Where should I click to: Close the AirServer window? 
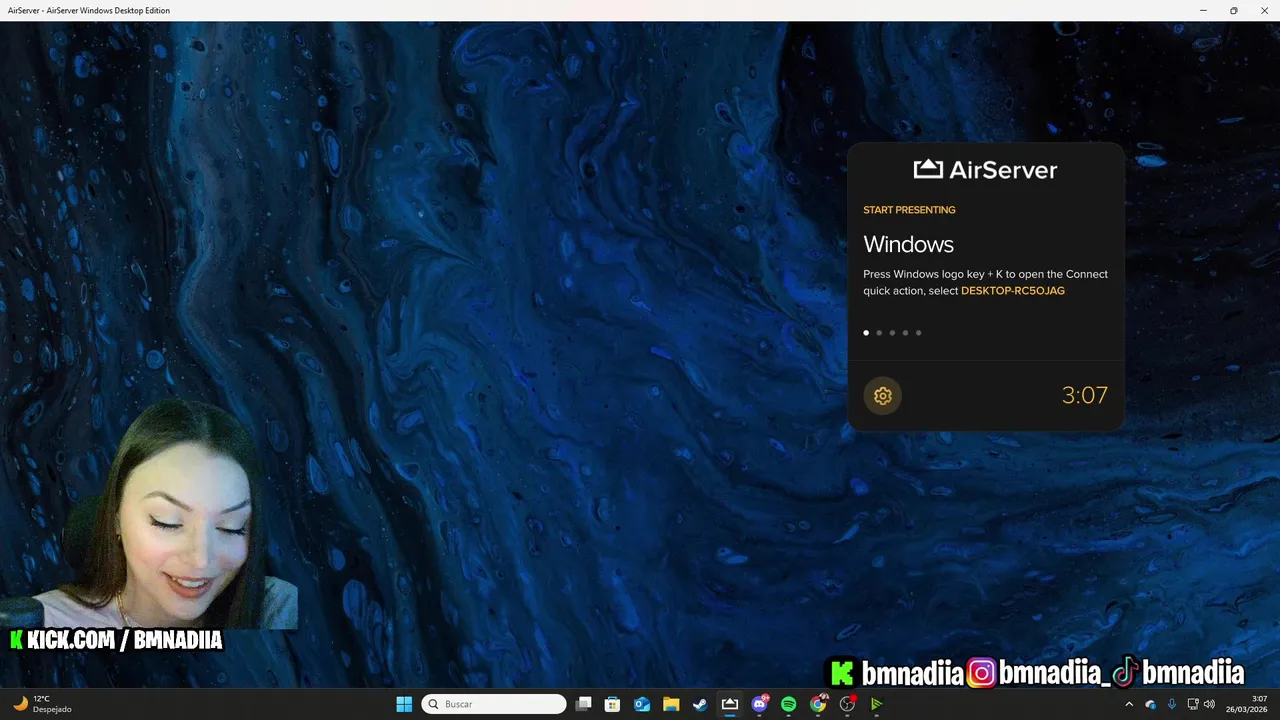(x=1265, y=10)
